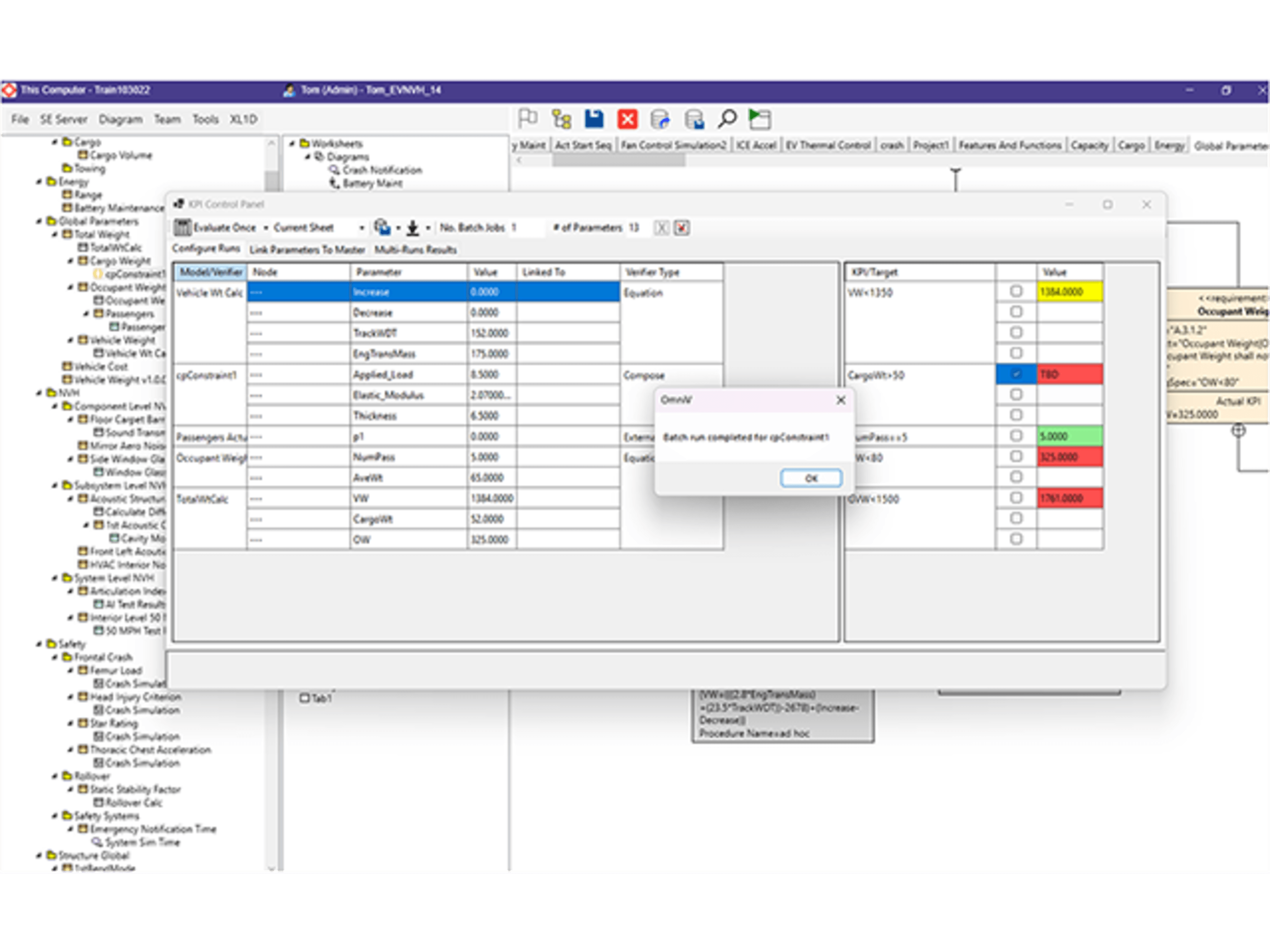Click the grey X icon in KPI toolbar

[x=661, y=228]
